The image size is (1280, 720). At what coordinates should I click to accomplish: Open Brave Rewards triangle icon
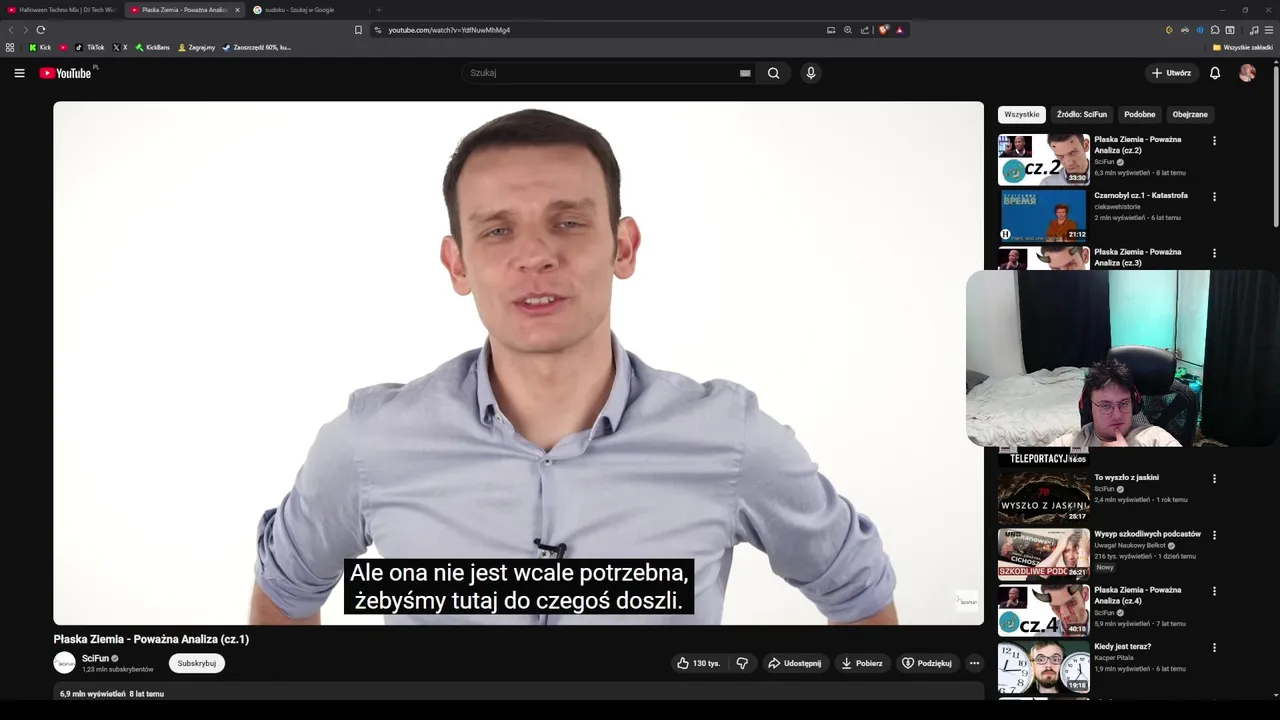(899, 30)
